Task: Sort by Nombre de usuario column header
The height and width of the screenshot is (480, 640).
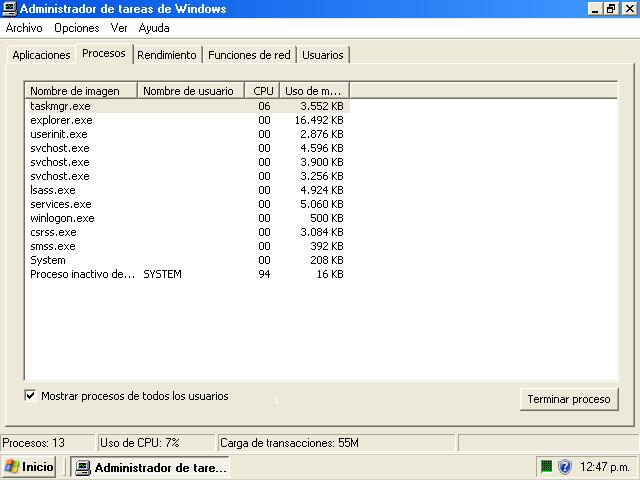Action: (191, 91)
